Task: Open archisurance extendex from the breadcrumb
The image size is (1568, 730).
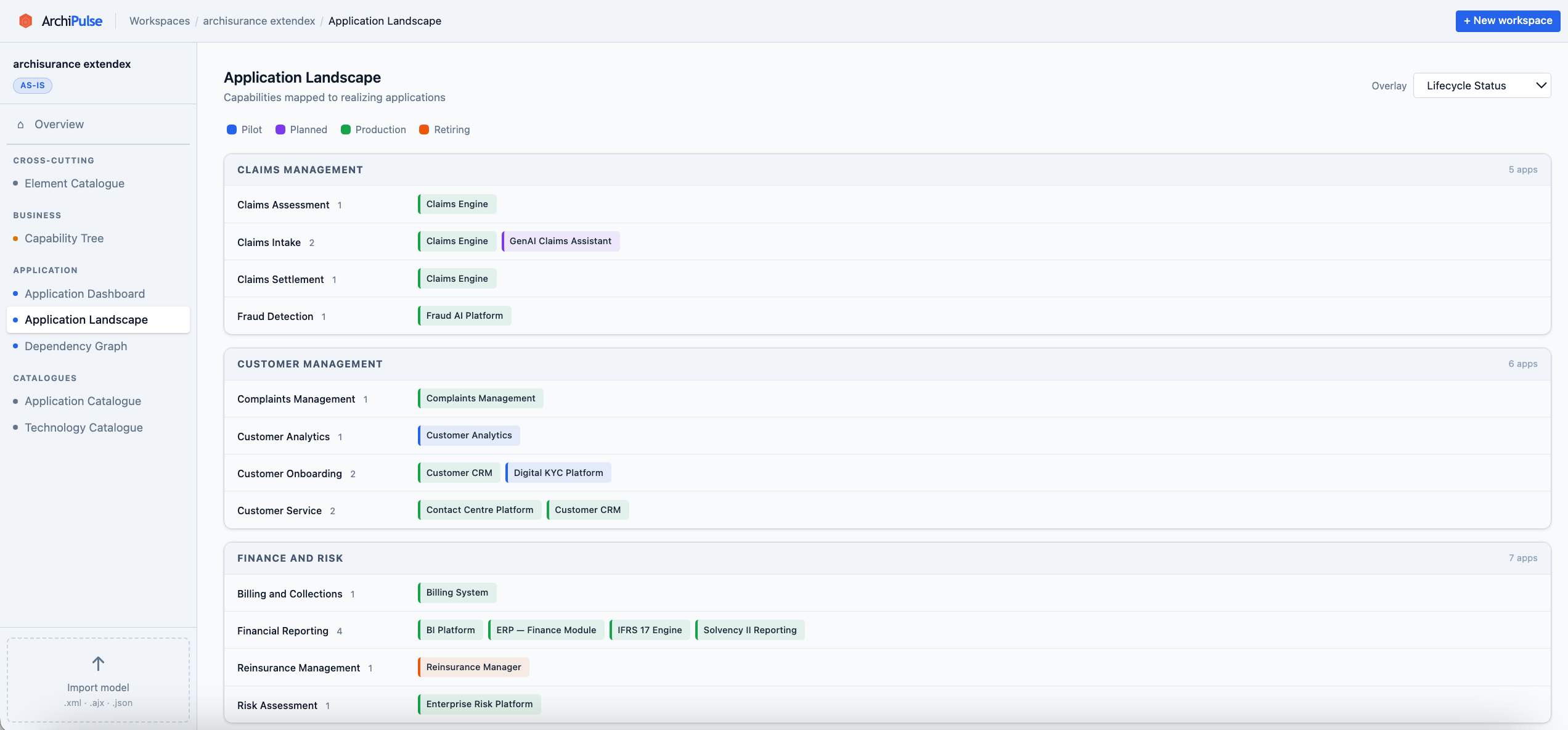Action: pyautogui.click(x=259, y=20)
